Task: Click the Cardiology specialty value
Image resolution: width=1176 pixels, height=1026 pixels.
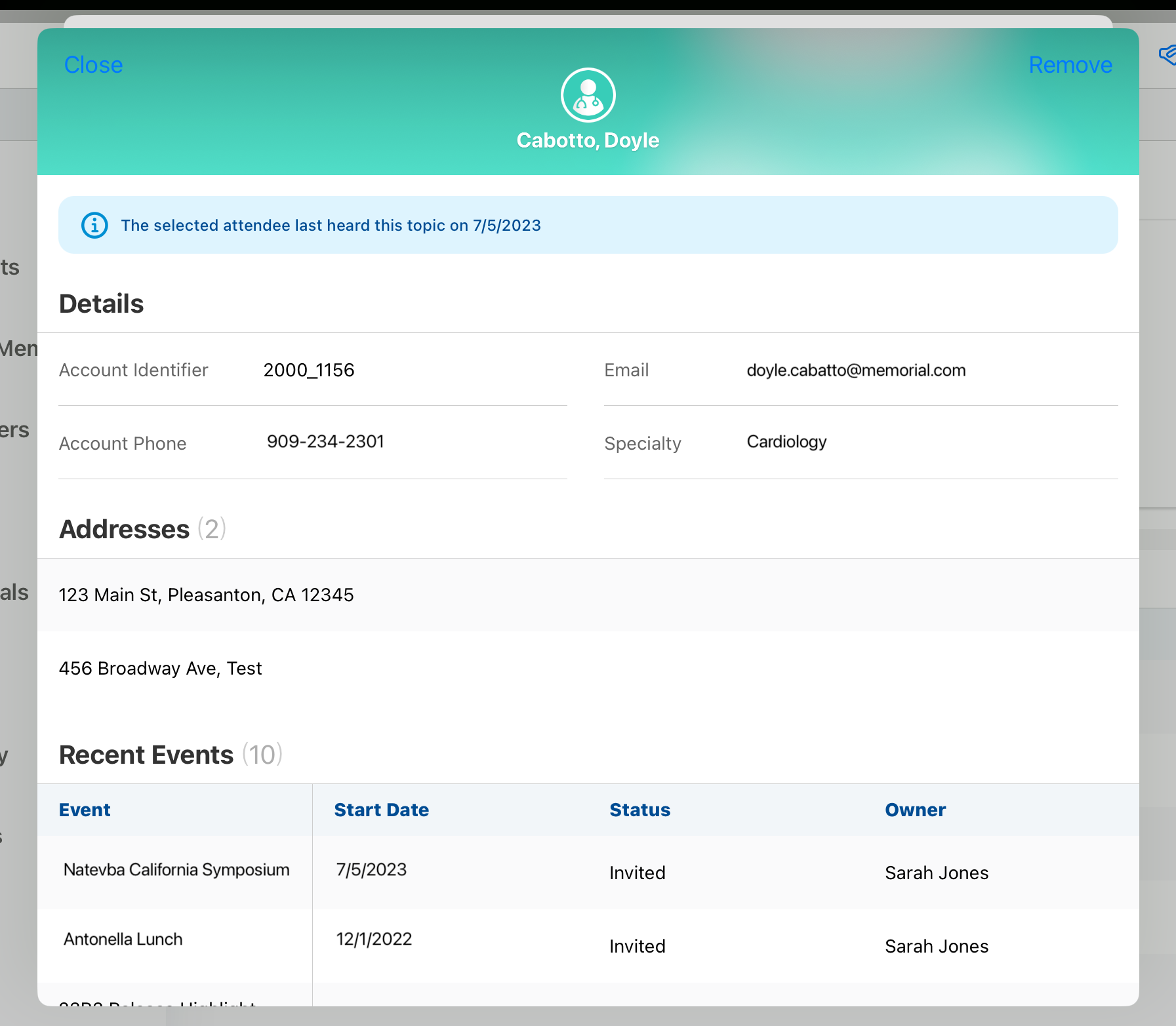Action: (786, 442)
